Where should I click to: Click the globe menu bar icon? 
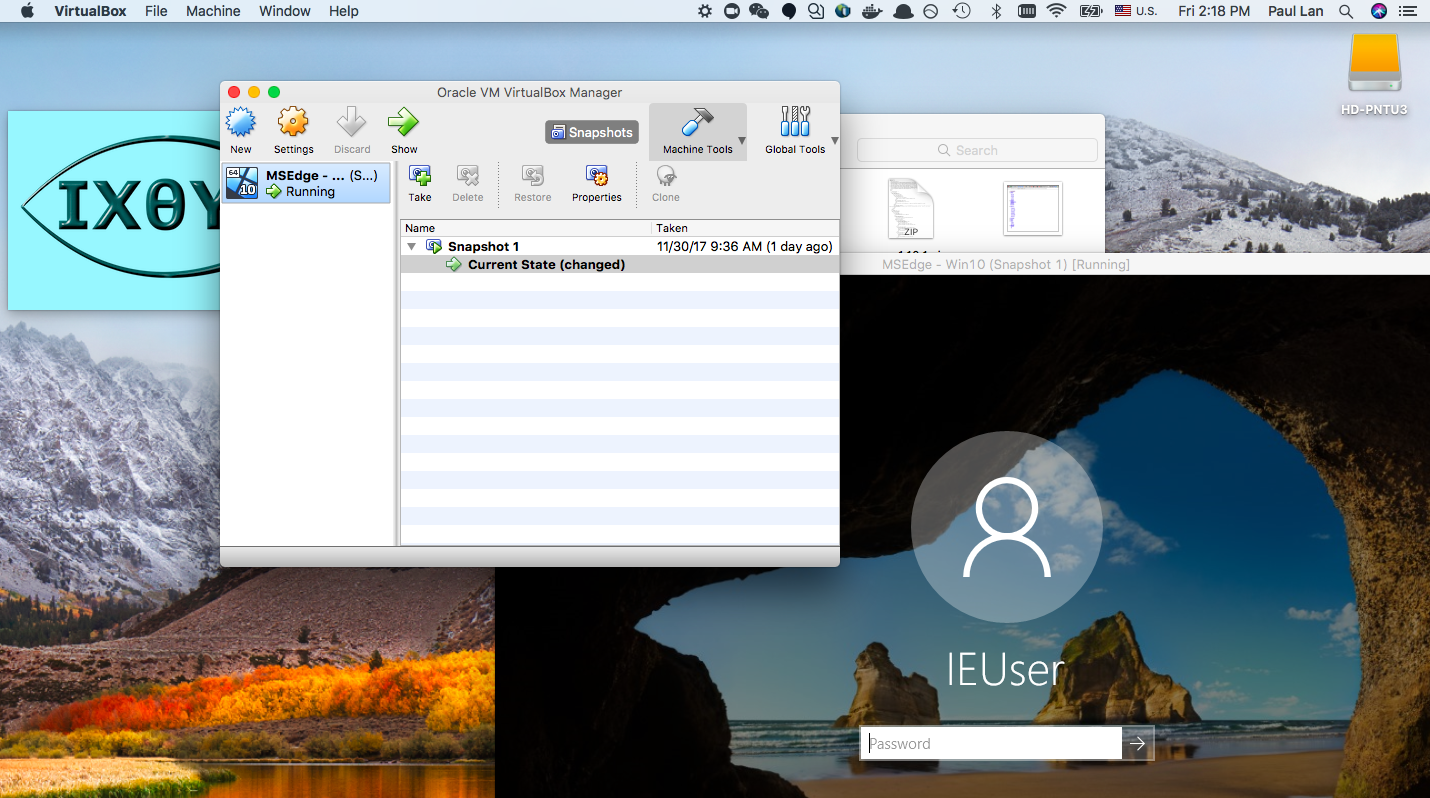coord(843,11)
